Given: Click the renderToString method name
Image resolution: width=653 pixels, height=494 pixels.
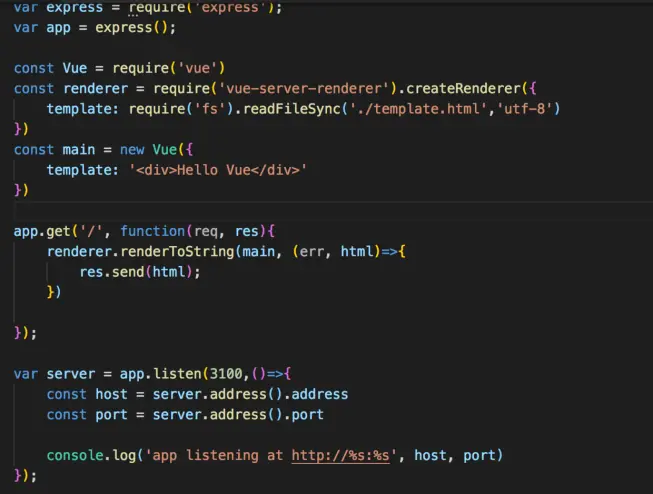Looking at the screenshot, I should (177, 252).
